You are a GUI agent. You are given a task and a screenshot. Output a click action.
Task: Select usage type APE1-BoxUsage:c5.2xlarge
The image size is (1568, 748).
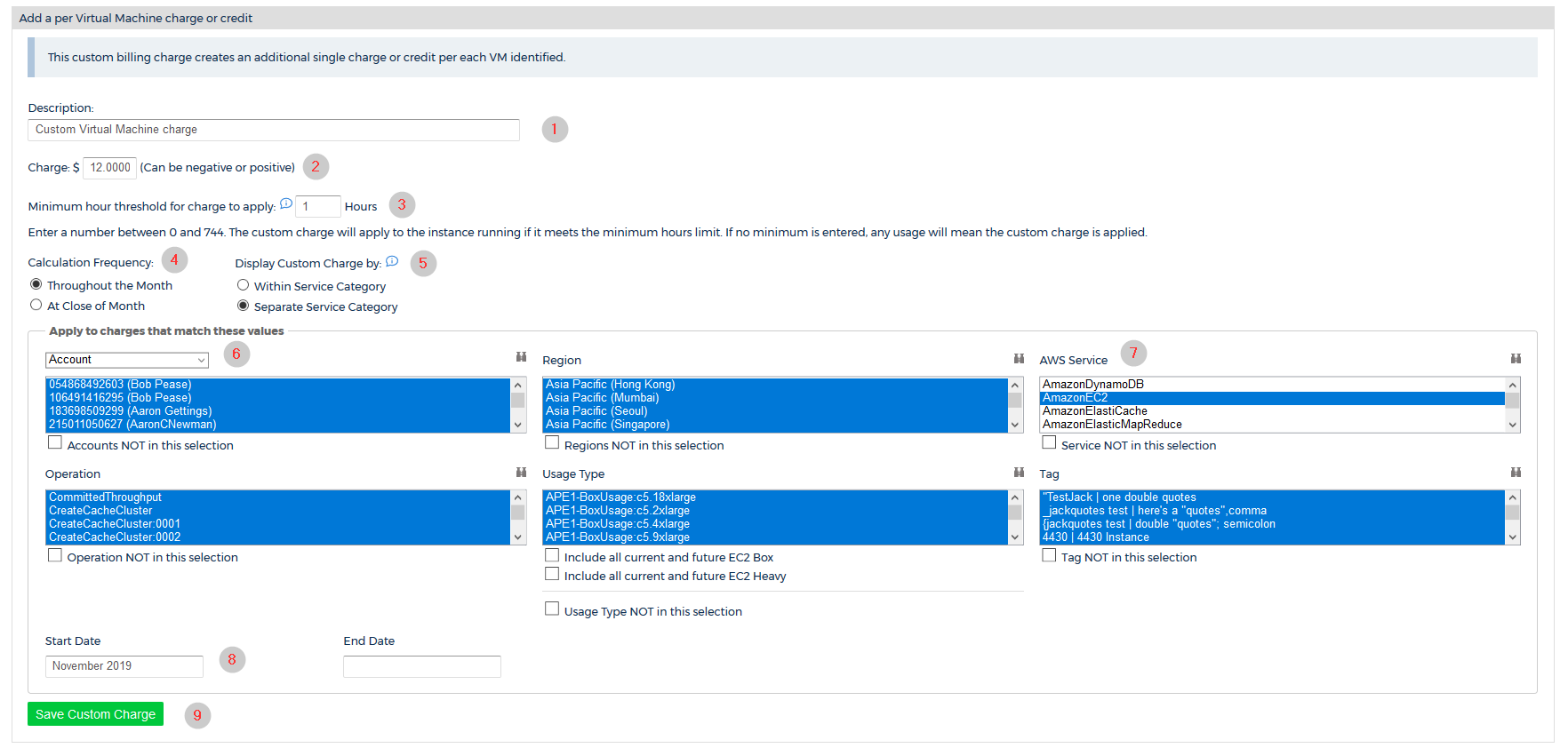point(775,511)
